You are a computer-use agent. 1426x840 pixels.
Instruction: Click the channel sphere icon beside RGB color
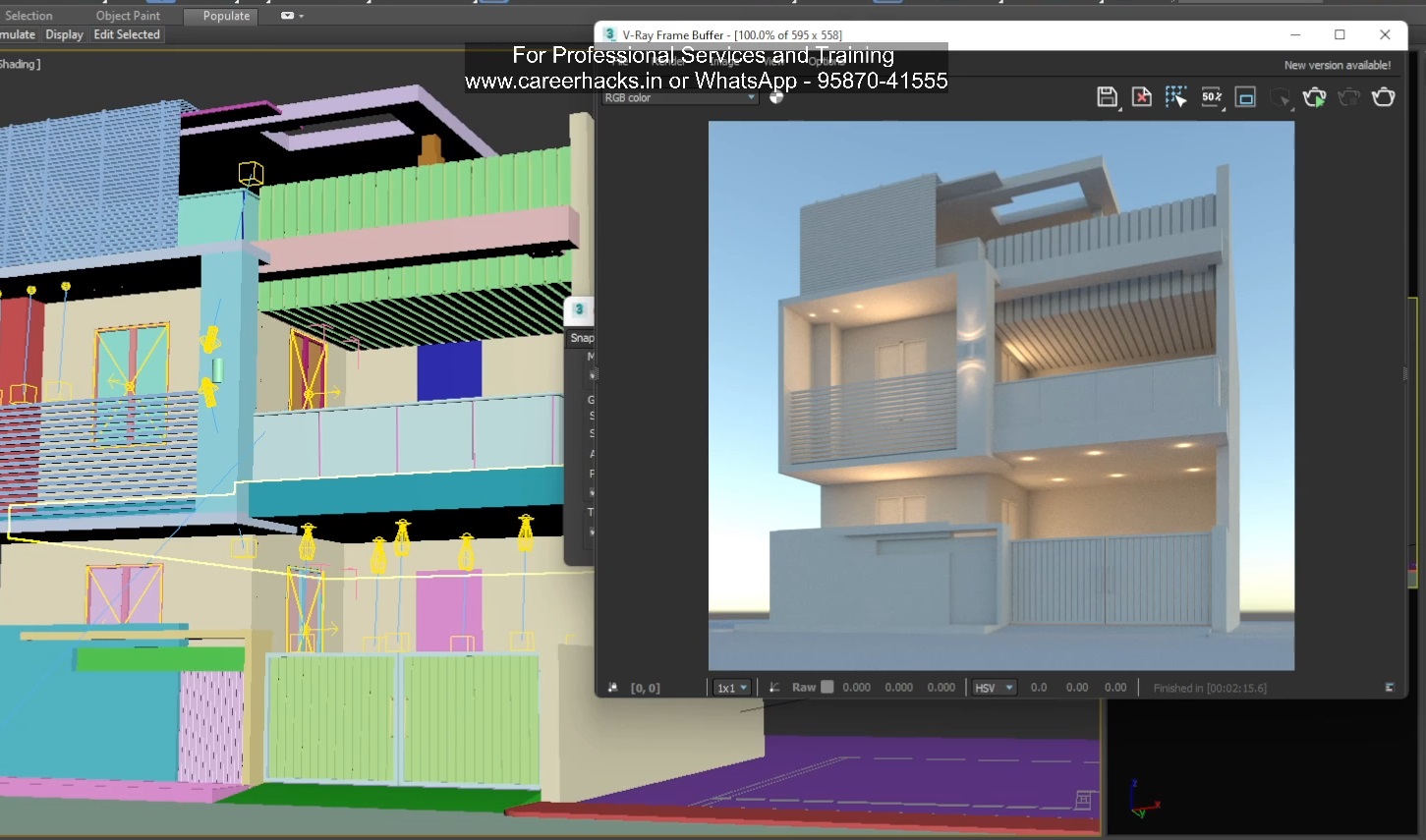coord(776,97)
